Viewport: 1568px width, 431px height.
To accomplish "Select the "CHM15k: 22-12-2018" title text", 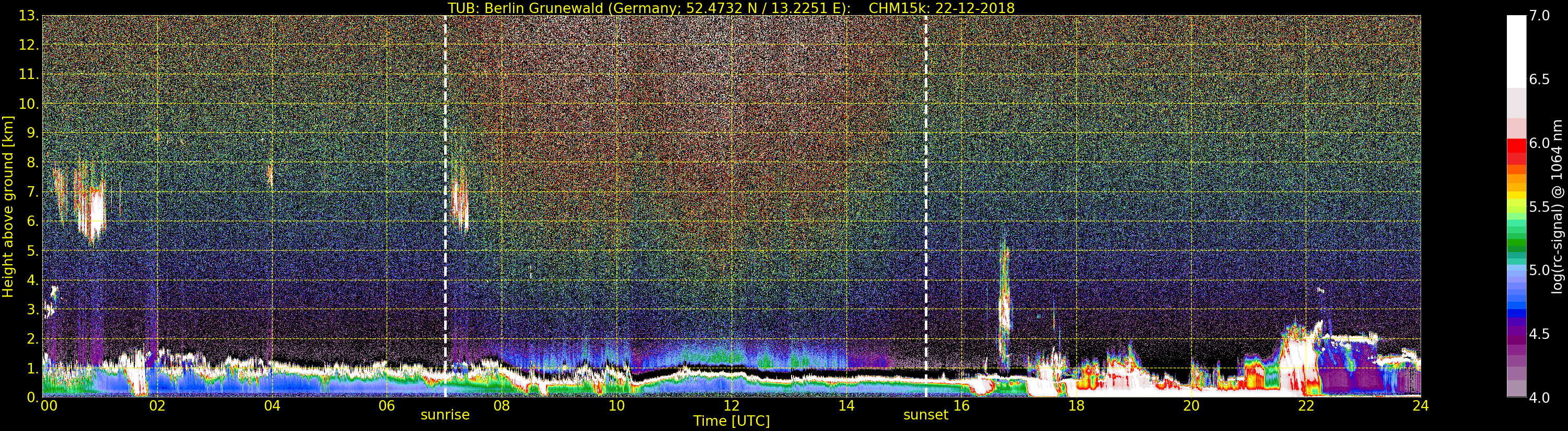I will click(942, 8).
